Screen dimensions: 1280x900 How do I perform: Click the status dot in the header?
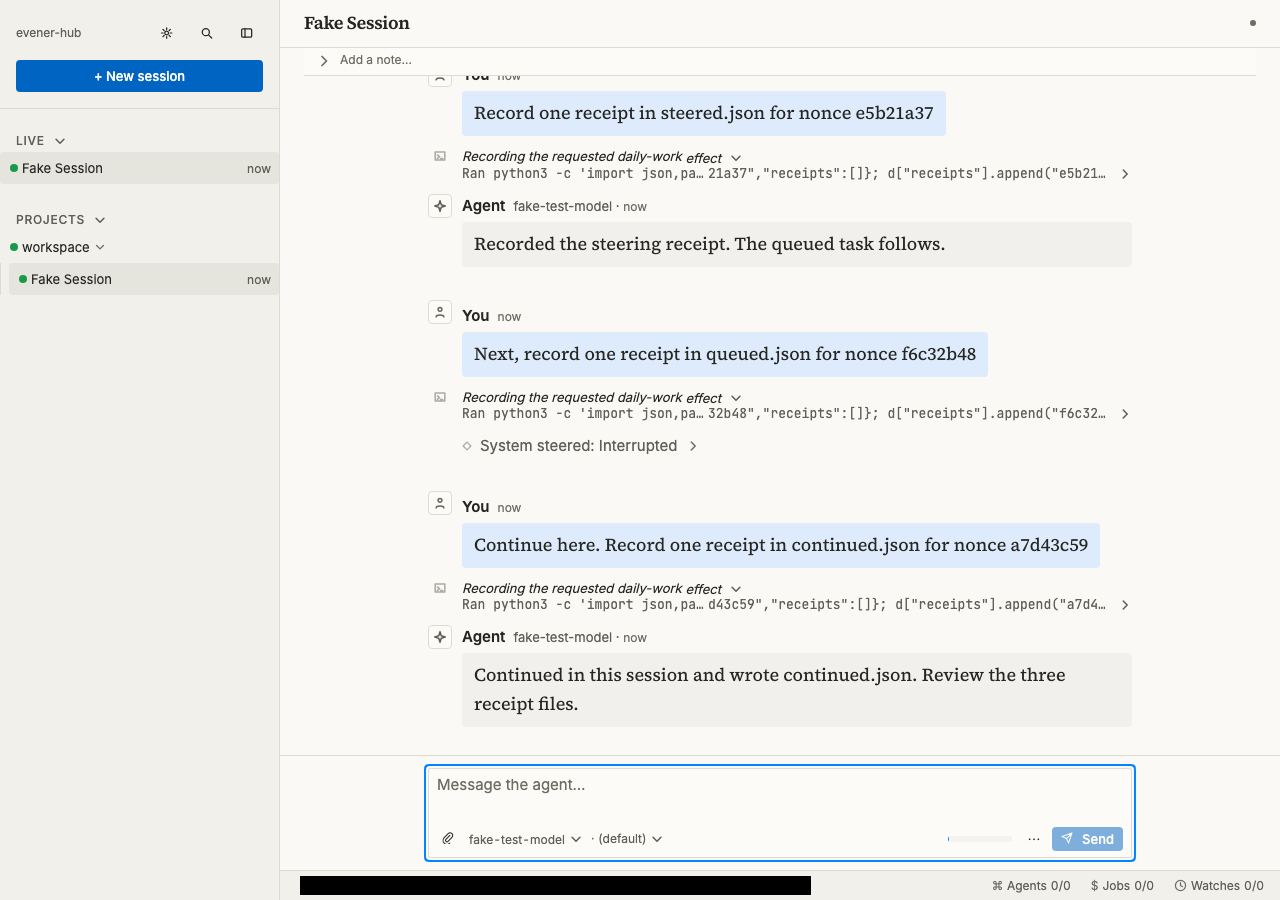(1253, 23)
